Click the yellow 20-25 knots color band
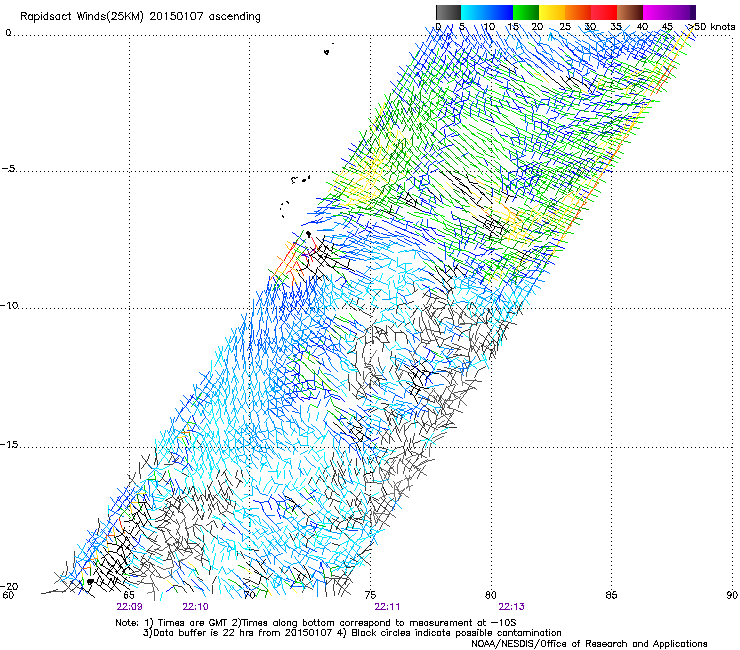 (x=552, y=12)
